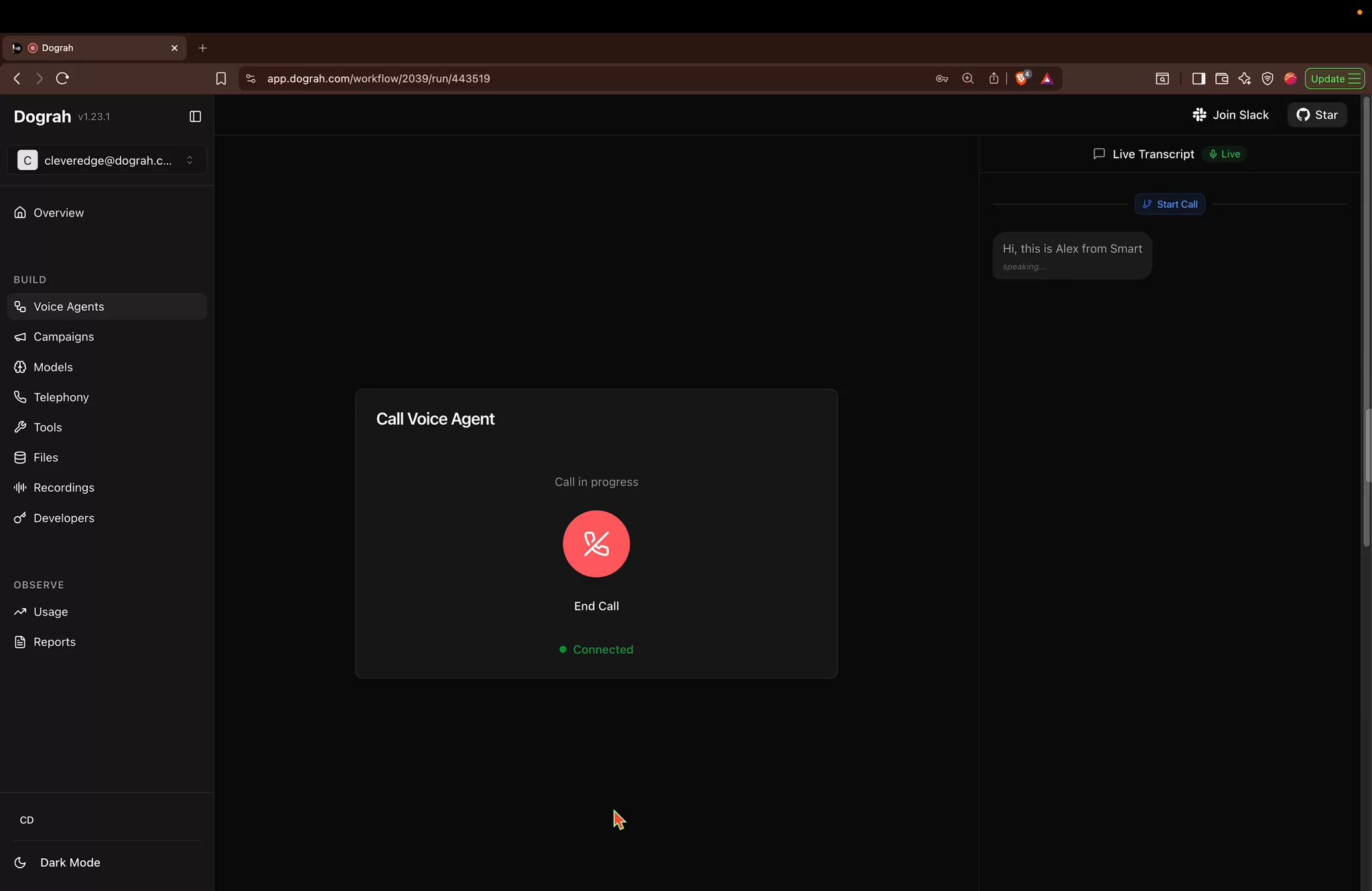Open the Overview page
The height and width of the screenshot is (891, 1372).
(x=107, y=212)
